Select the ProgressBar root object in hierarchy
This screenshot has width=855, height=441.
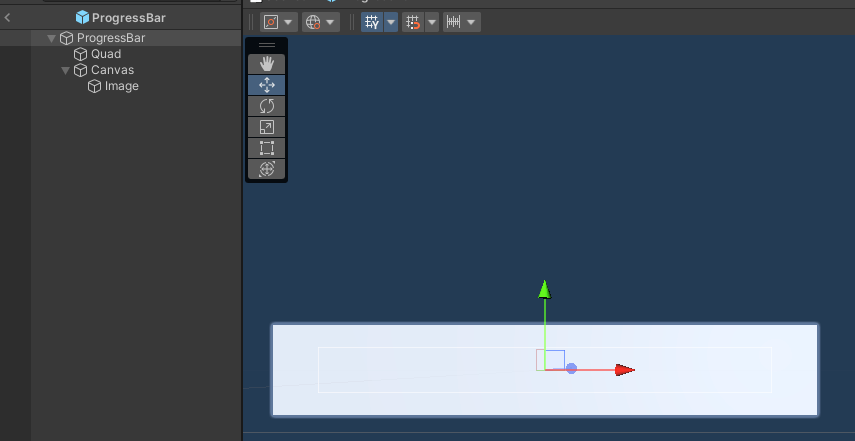[111, 38]
